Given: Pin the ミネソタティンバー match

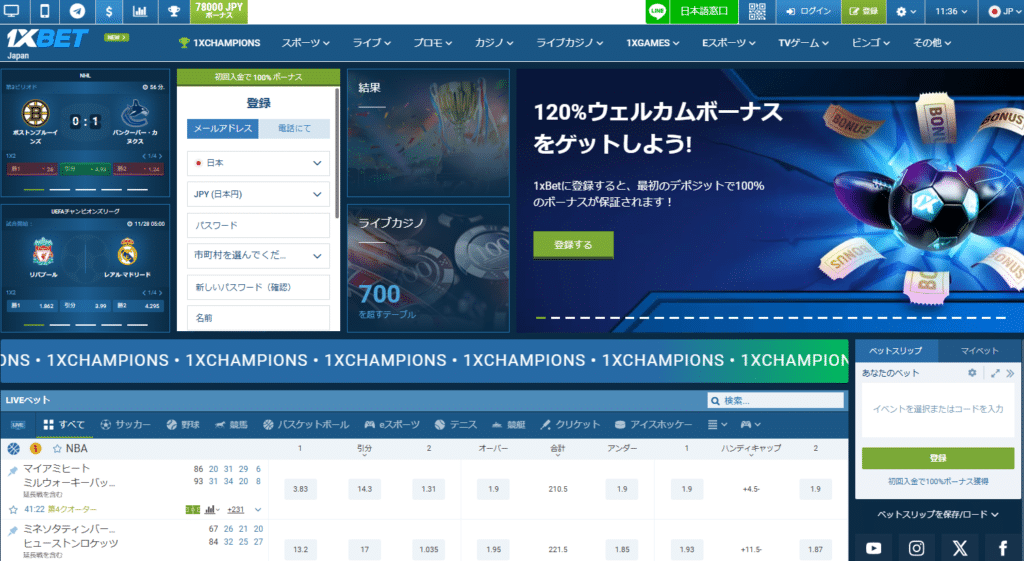Looking at the screenshot, I should point(12,531).
